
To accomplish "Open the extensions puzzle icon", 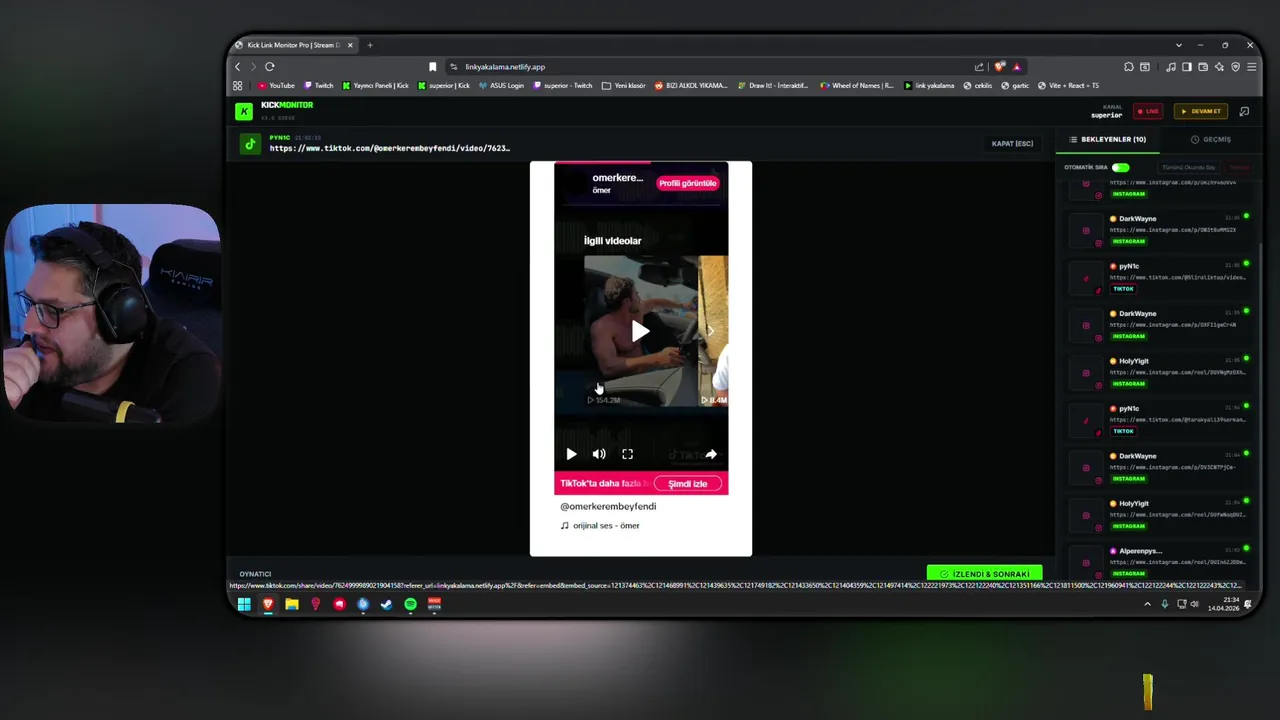I will (1129, 67).
